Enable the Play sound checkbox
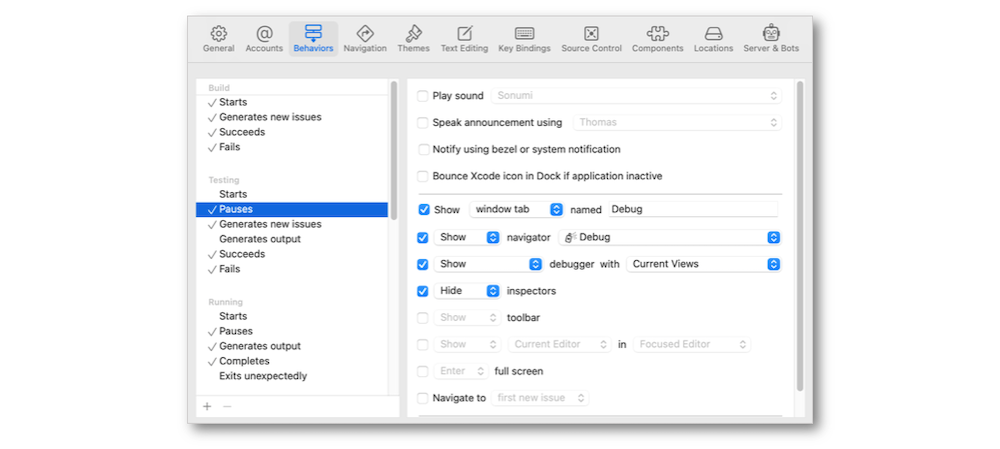 coord(423,96)
